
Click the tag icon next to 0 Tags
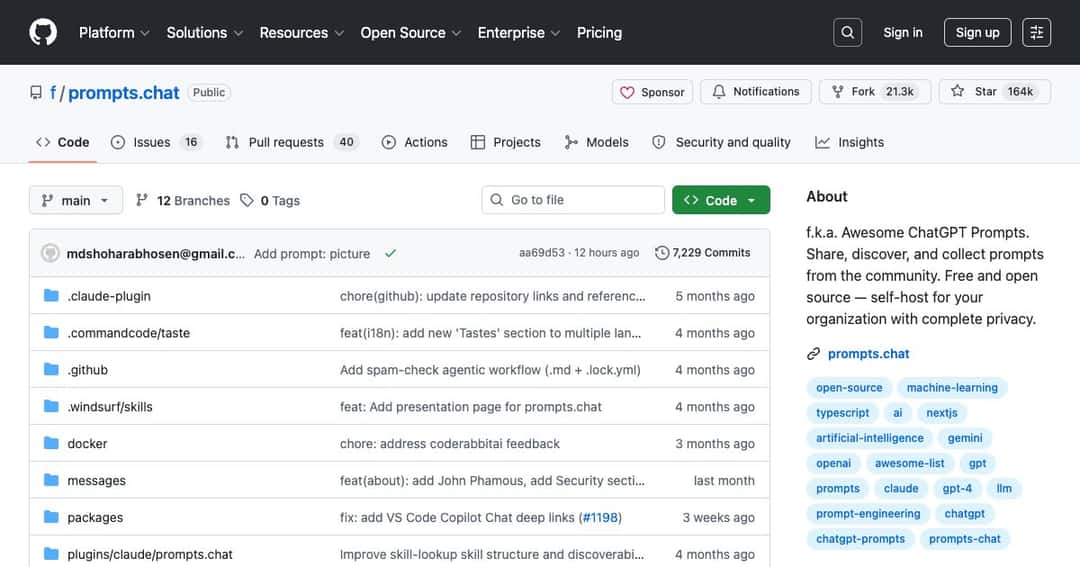coord(247,200)
